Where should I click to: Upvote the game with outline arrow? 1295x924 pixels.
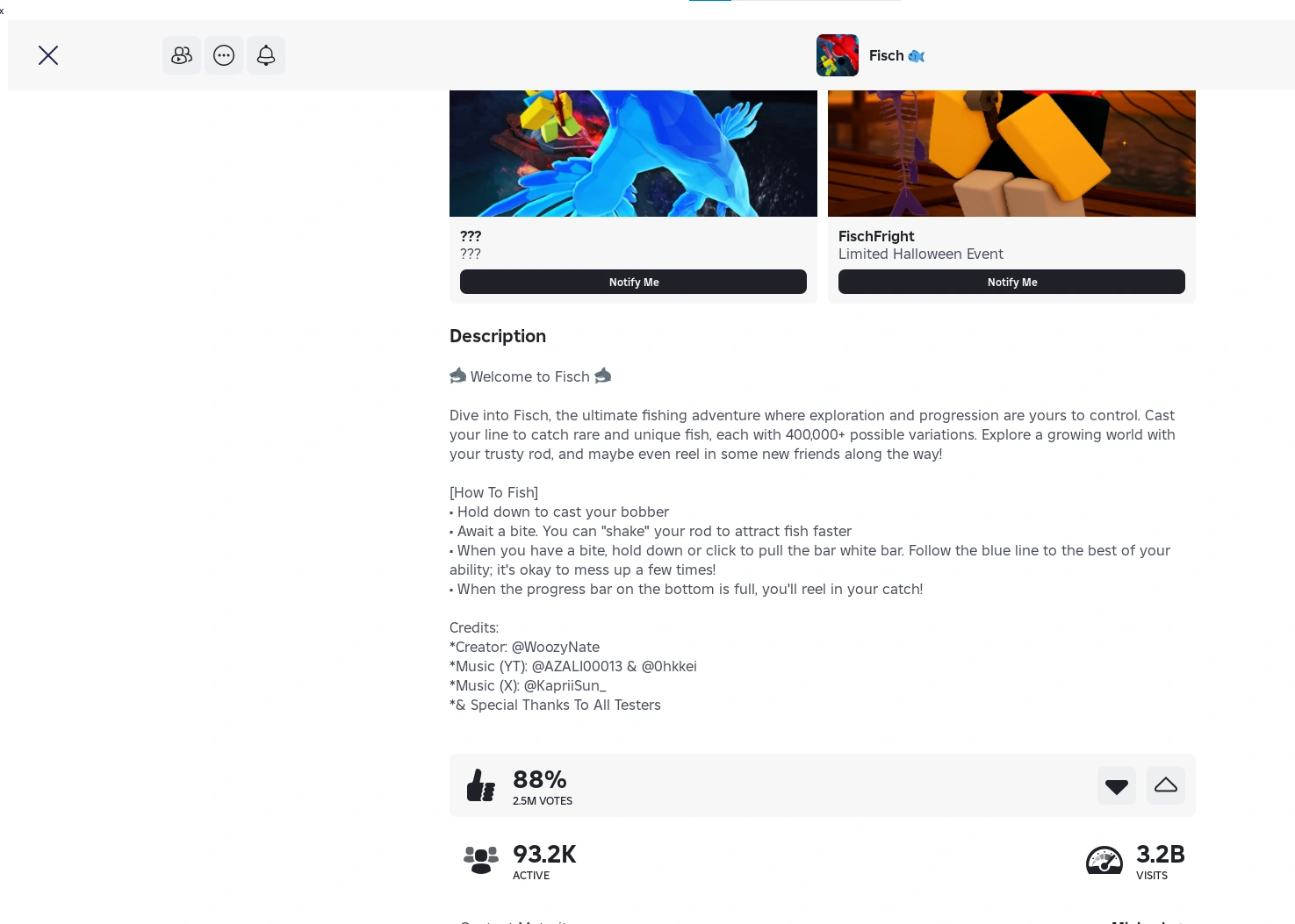[x=1166, y=785]
